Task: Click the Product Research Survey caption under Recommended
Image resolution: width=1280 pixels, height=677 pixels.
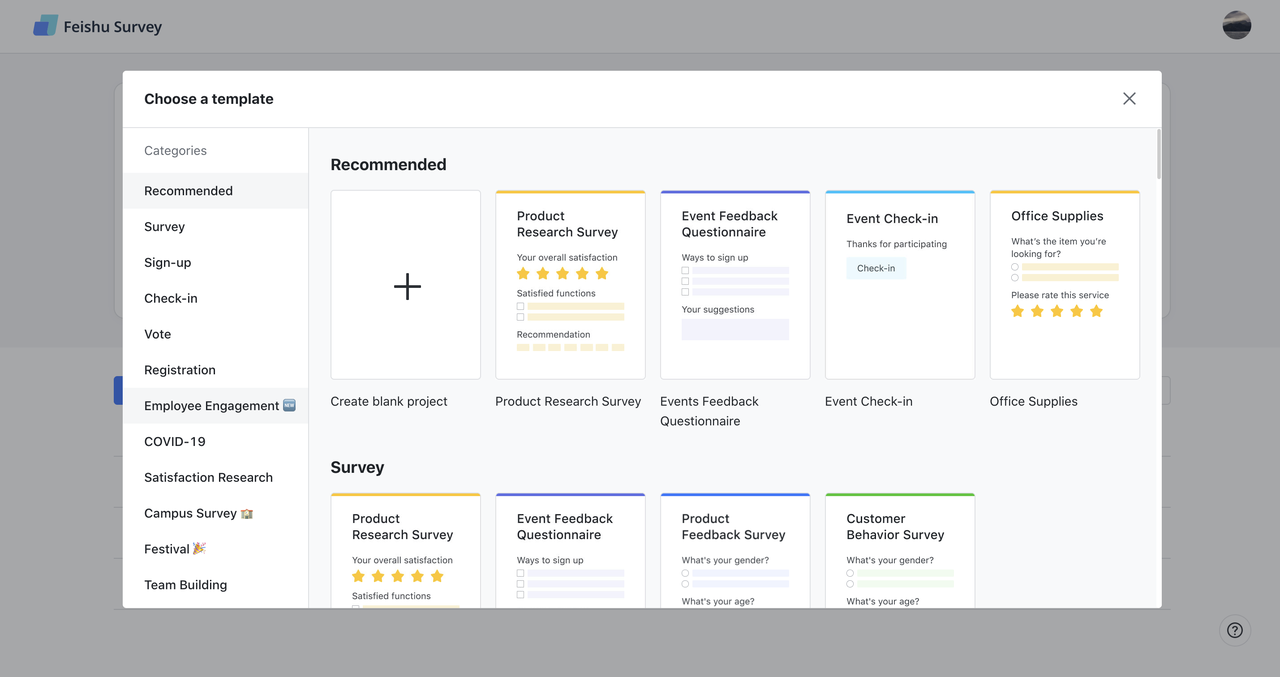Action: coord(568,402)
